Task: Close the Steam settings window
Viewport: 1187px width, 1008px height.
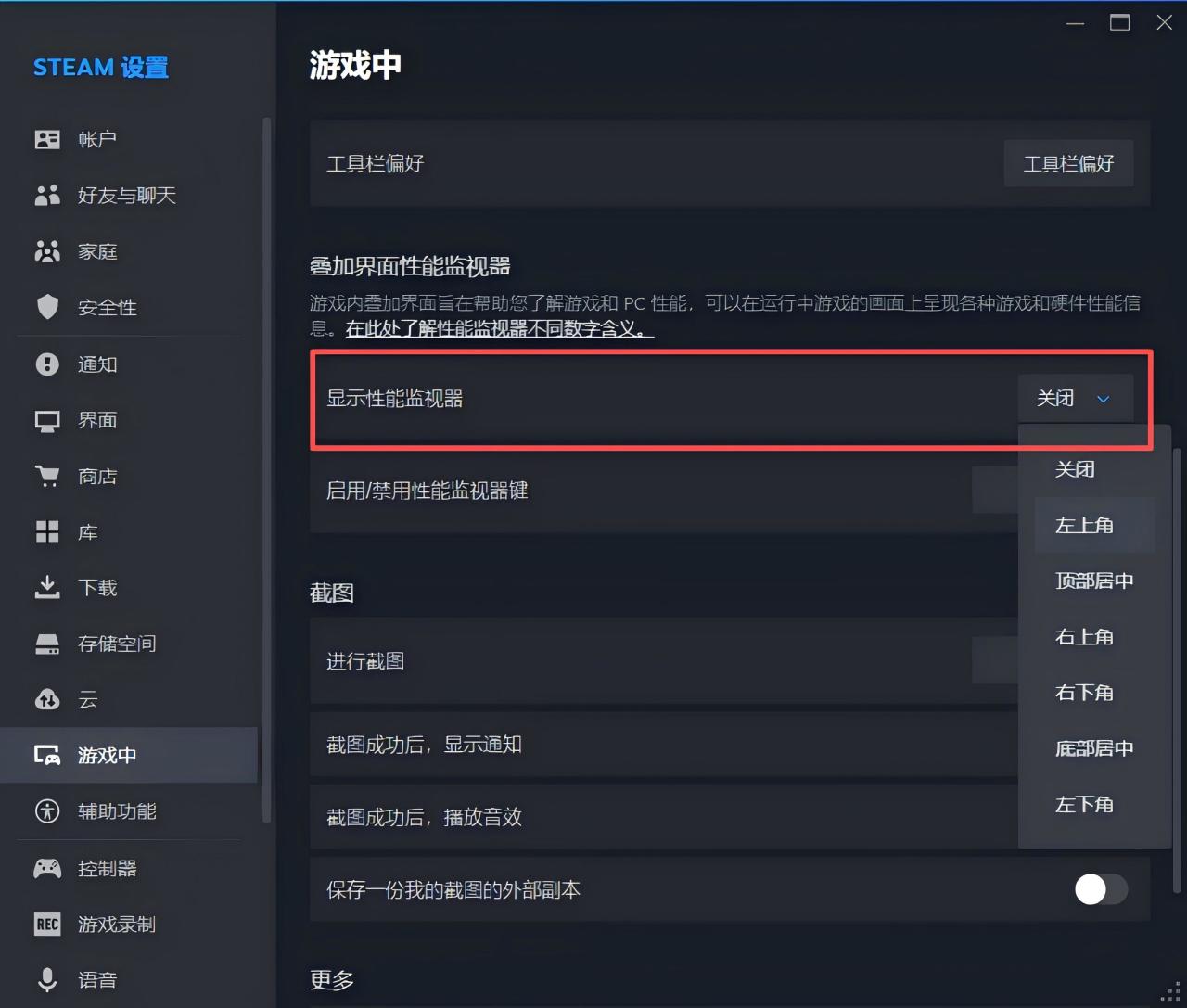Action: click(1165, 23)
